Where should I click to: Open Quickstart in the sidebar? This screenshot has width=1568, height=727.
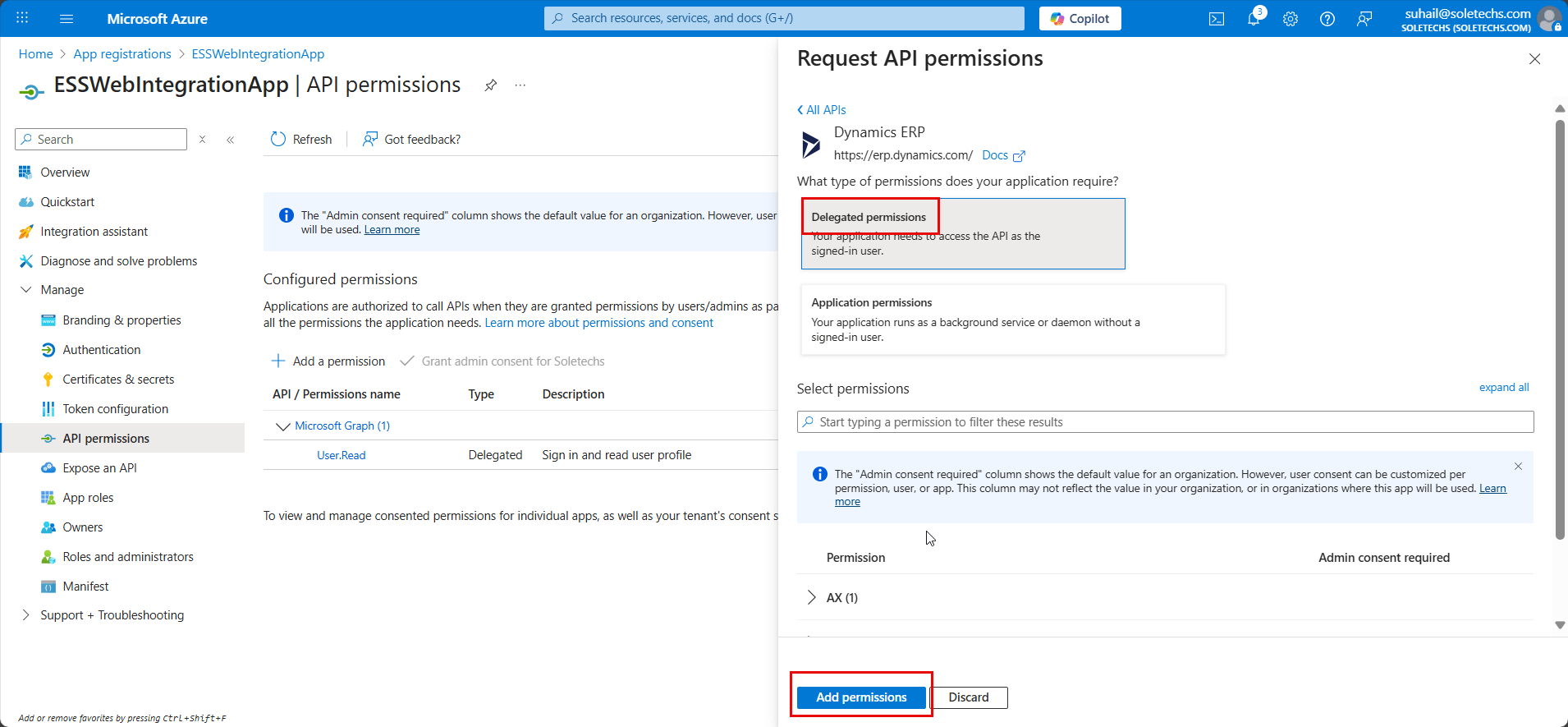[x=67, y=202]
